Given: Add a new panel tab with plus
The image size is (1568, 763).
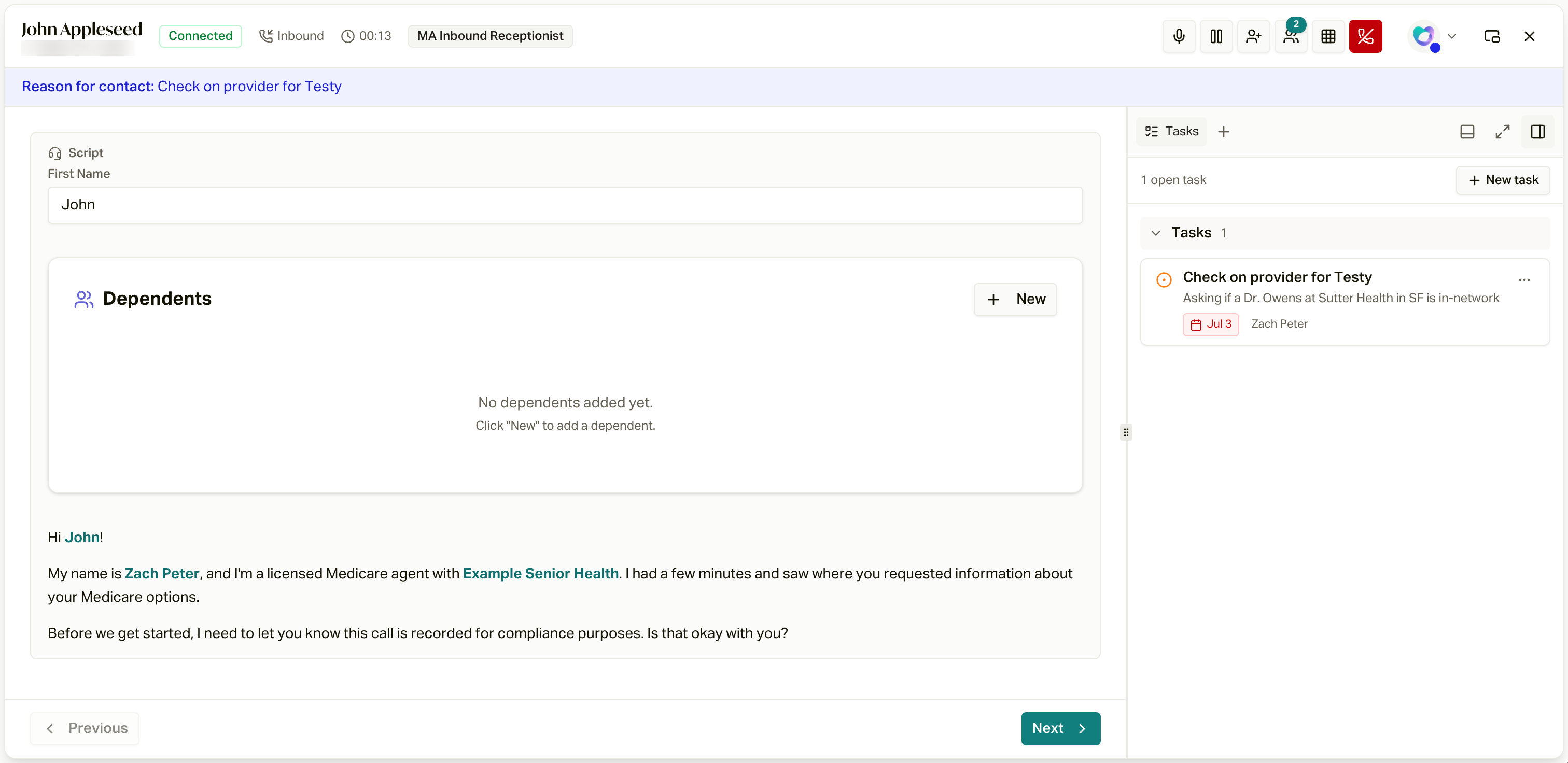Looking at the screenshot, I should pos(1224,132).
